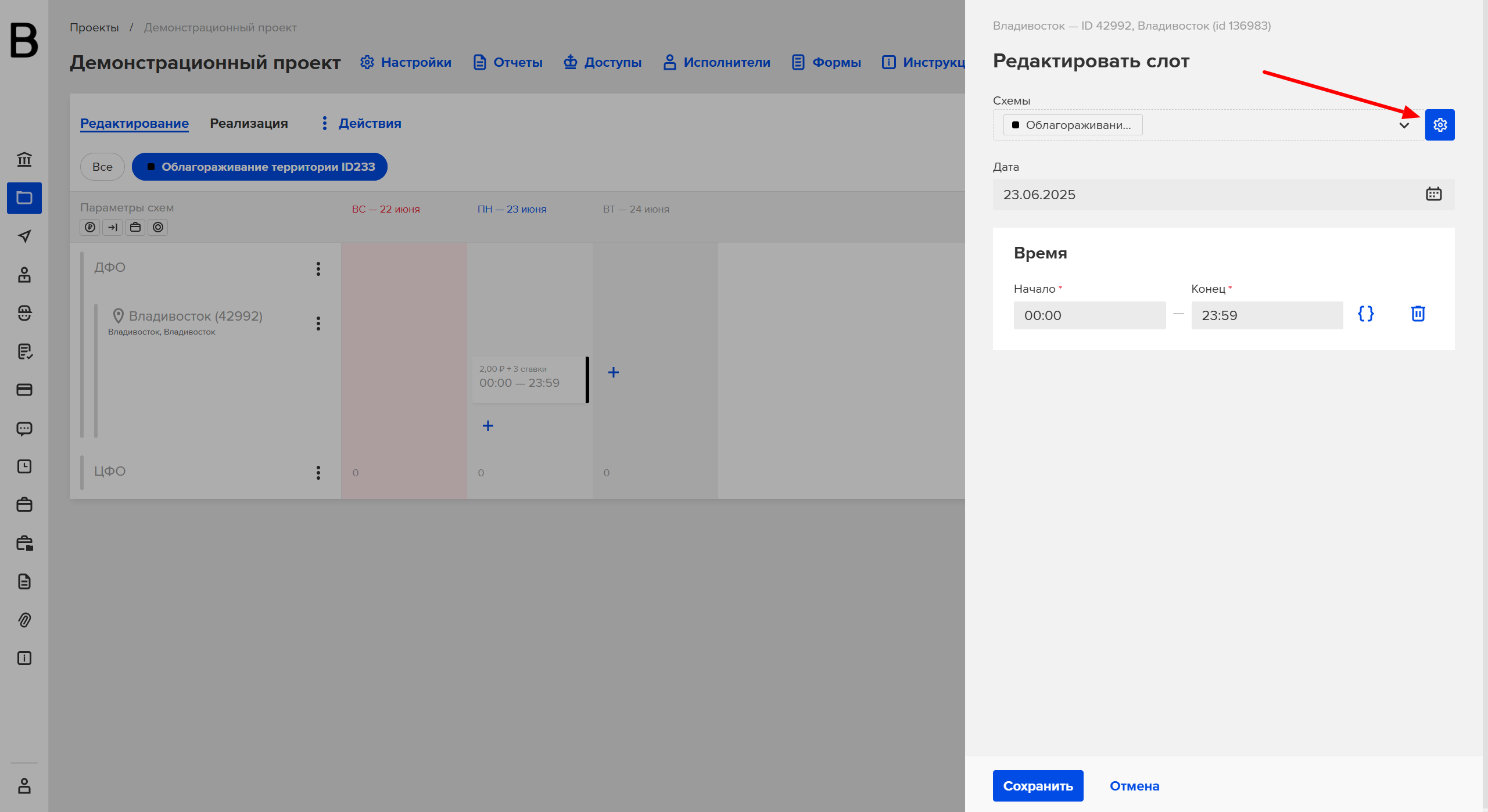1488x812 pixels.
Task: Select the Все filter chip
Action: tap(102, 167)
